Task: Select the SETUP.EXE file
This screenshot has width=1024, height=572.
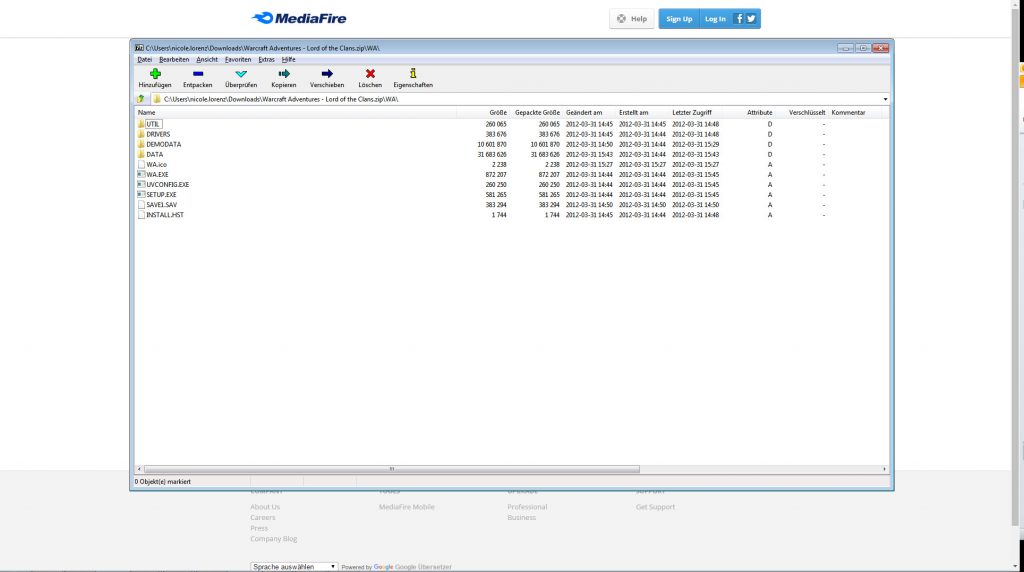Action: tap(161, 194)
